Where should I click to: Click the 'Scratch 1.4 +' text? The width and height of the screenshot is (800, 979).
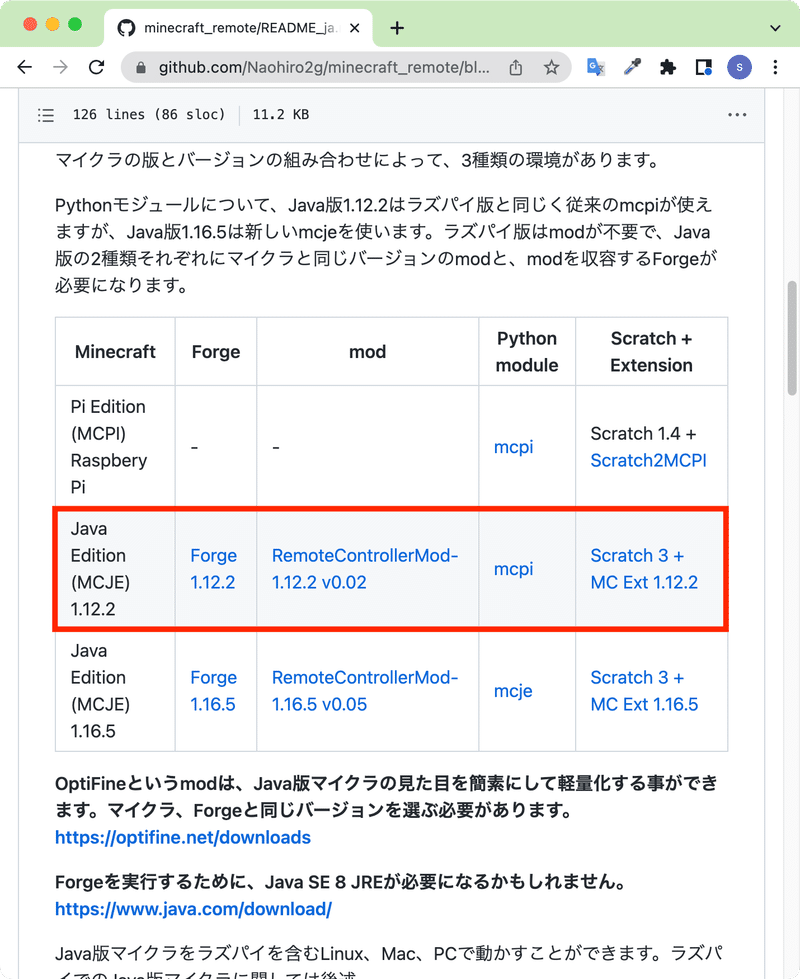(x=643, y=433)
